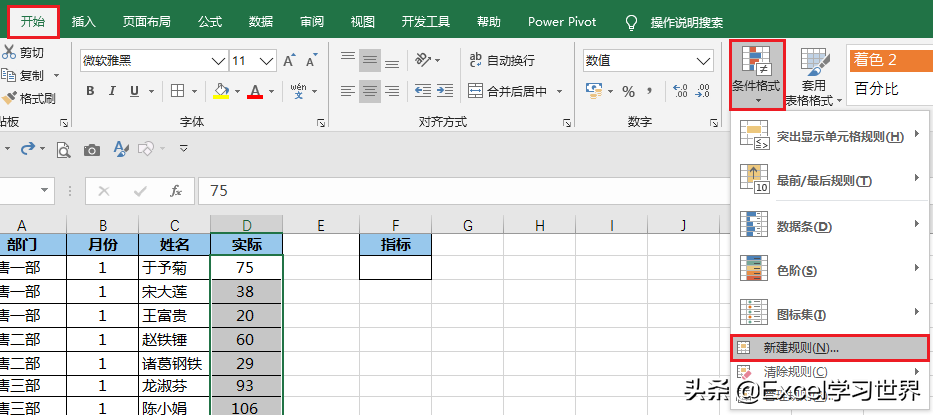Switch to the 开始 Home tab
Image resolution: width=933 pixels, height=415 pixels.
coord(33,22)
